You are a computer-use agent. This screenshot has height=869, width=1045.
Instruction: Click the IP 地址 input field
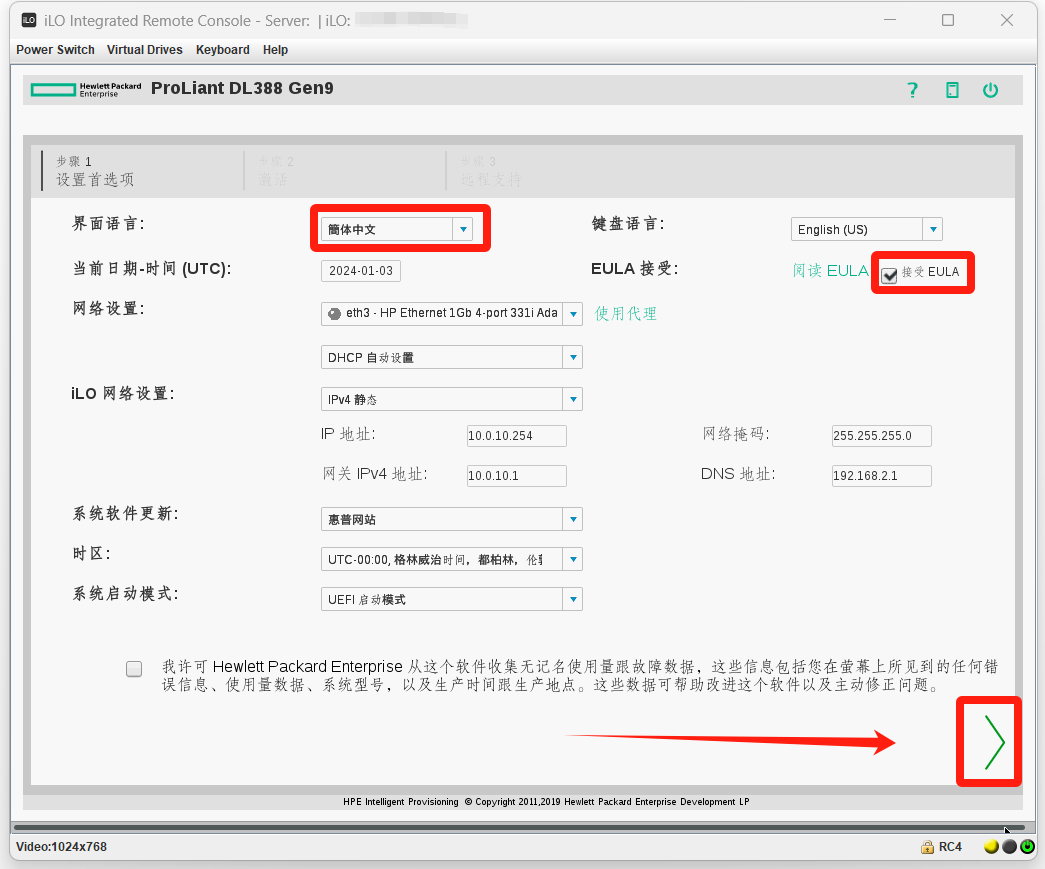516,435
